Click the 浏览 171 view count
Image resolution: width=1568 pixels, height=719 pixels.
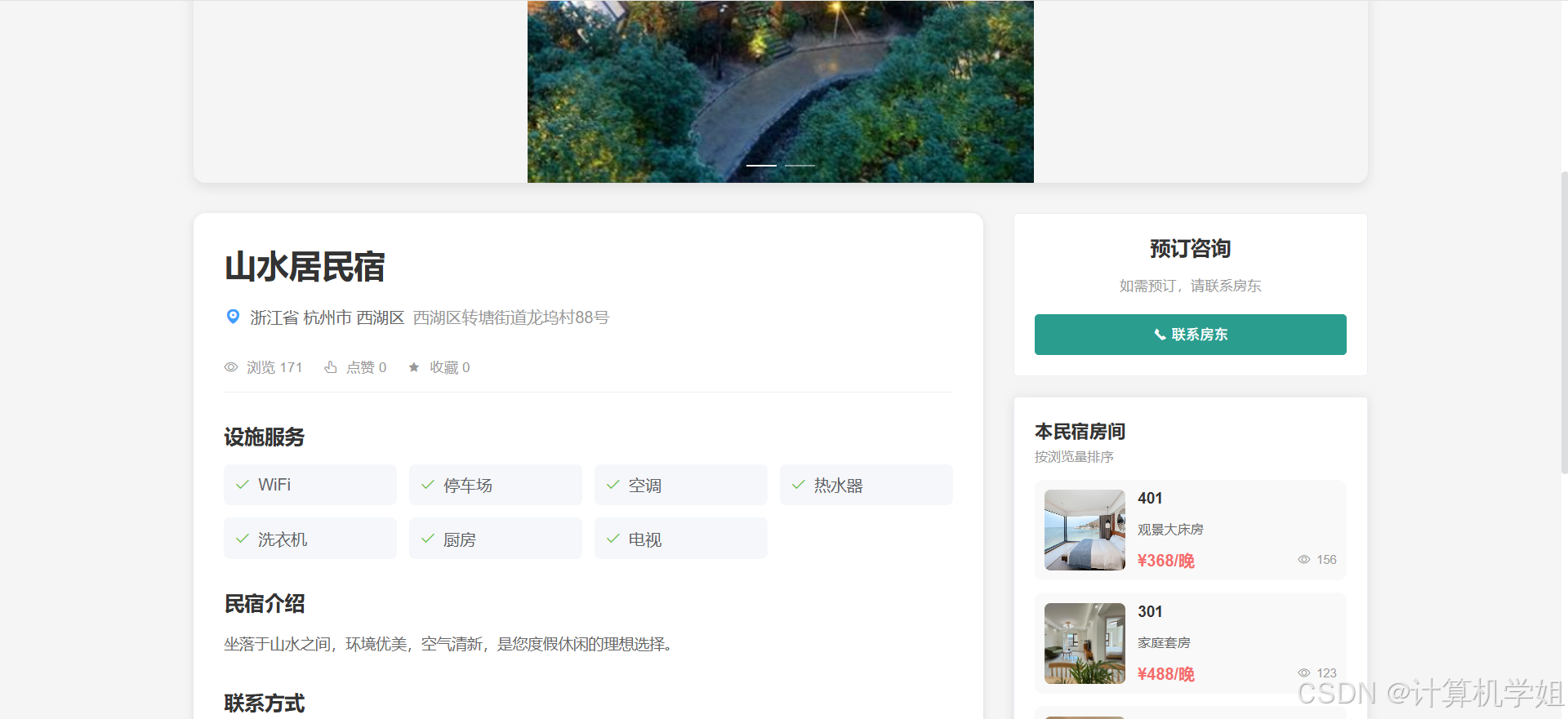click(274, 367)
